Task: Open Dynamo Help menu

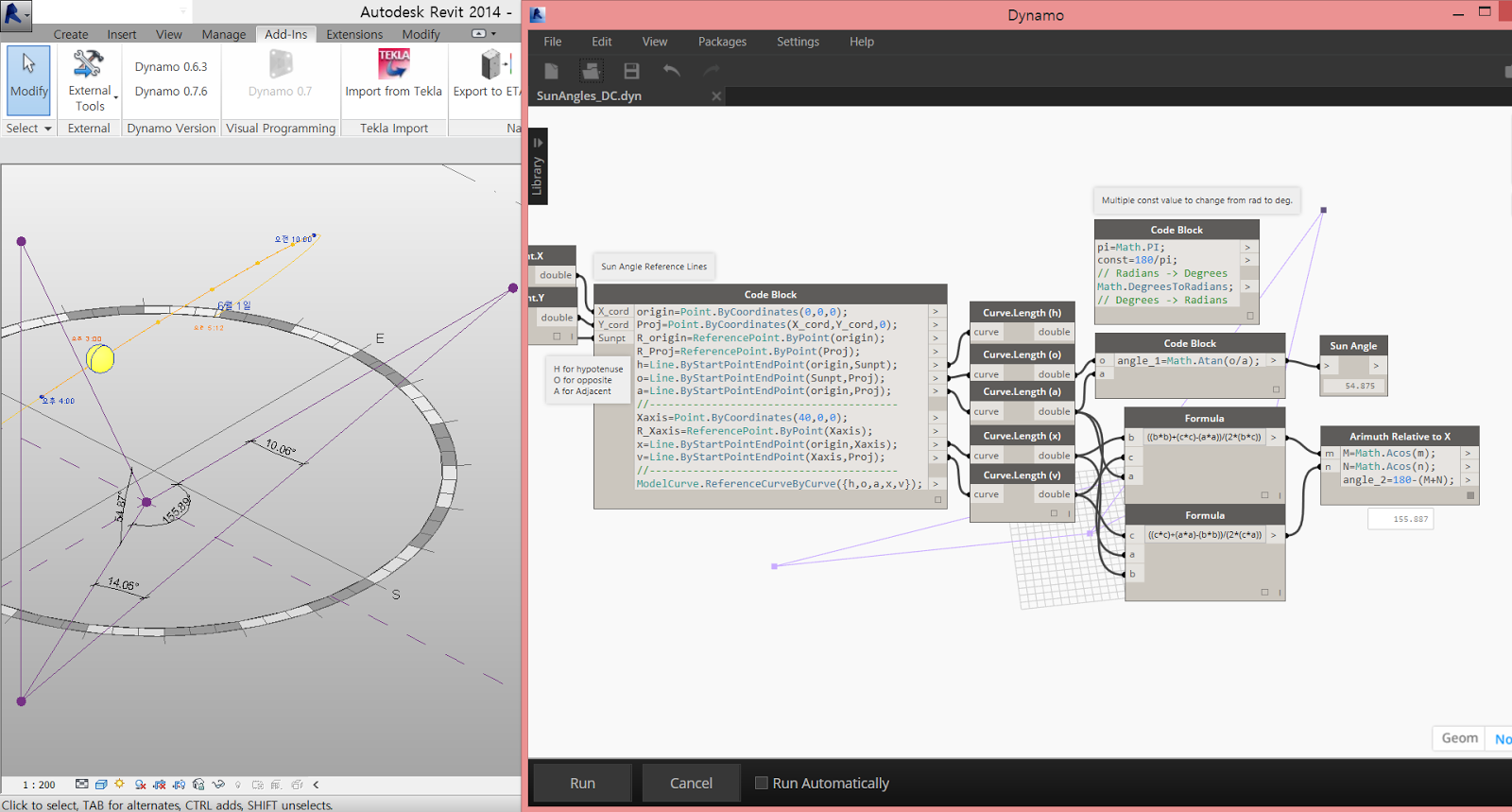Action: point(861,42)
